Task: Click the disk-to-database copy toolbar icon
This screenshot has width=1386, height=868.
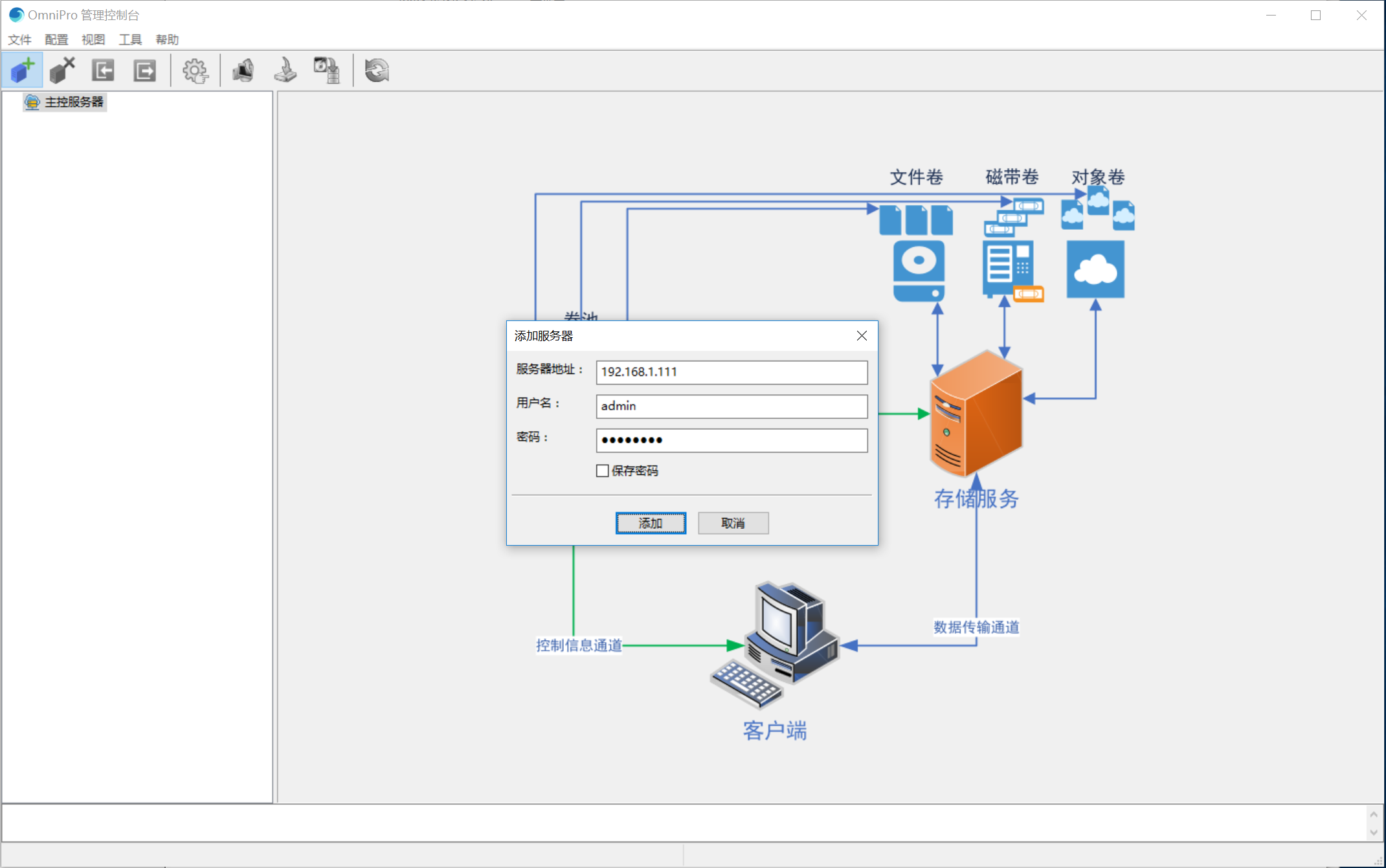Action: pyautogui.click(x=327, y=70)
